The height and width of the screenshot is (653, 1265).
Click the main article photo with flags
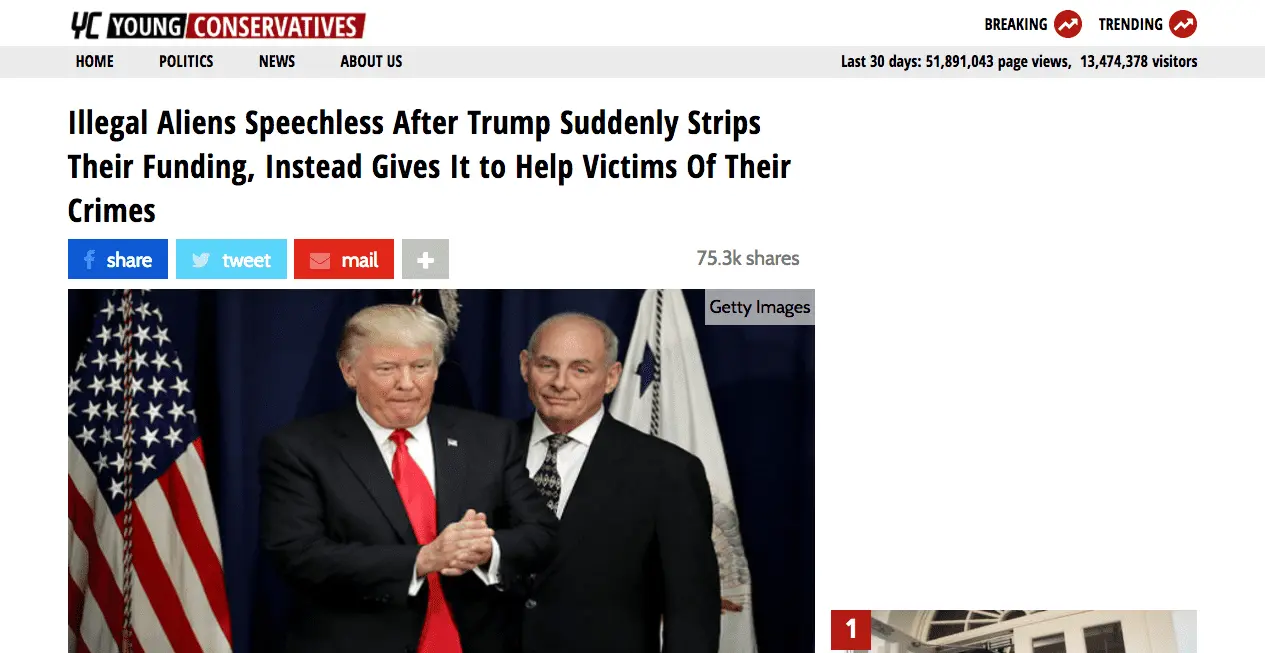click(441, 471)
